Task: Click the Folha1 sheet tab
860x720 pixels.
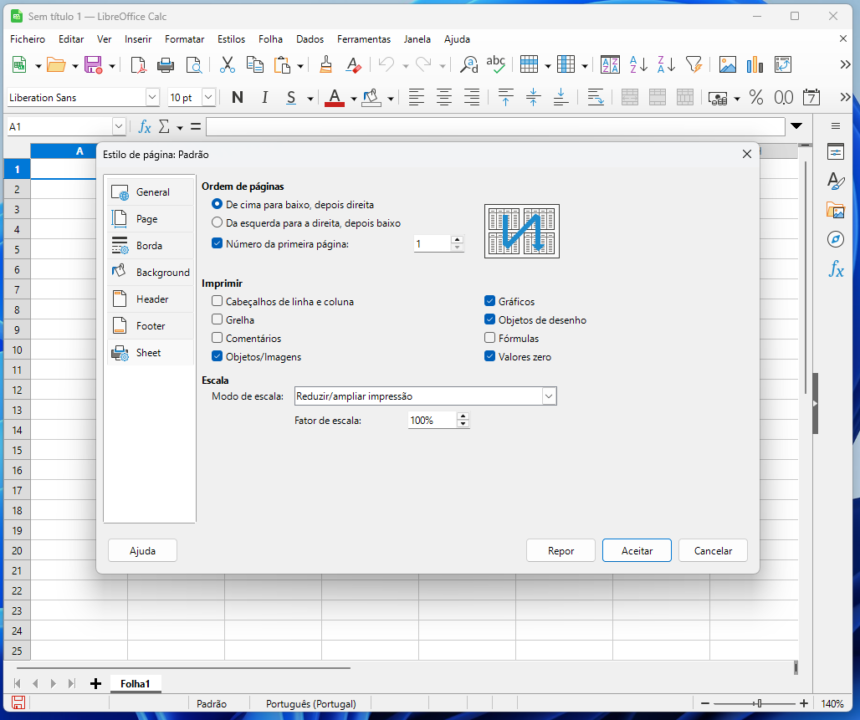Action: coord(135,683)
